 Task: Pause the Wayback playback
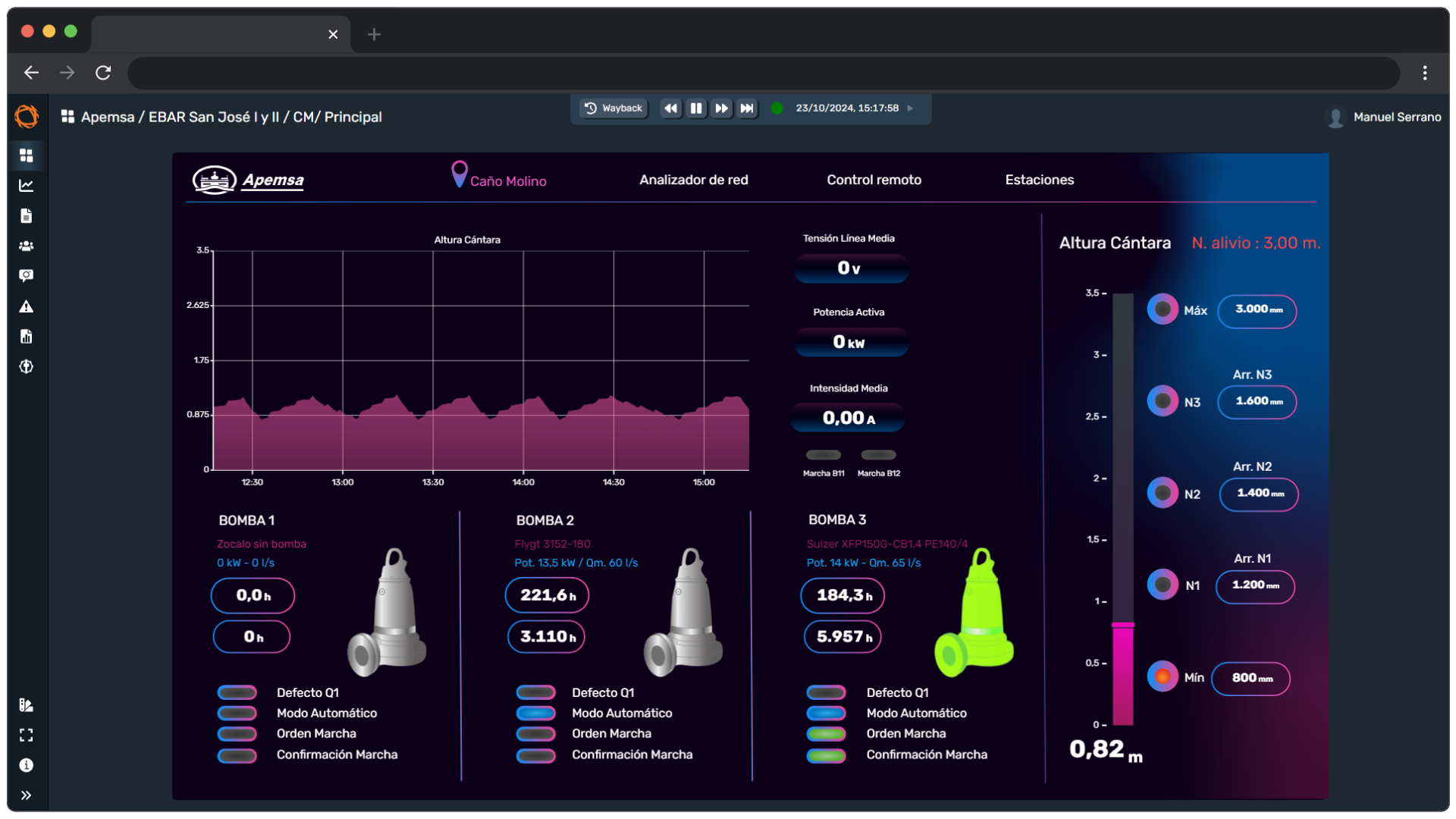(696, 108)
